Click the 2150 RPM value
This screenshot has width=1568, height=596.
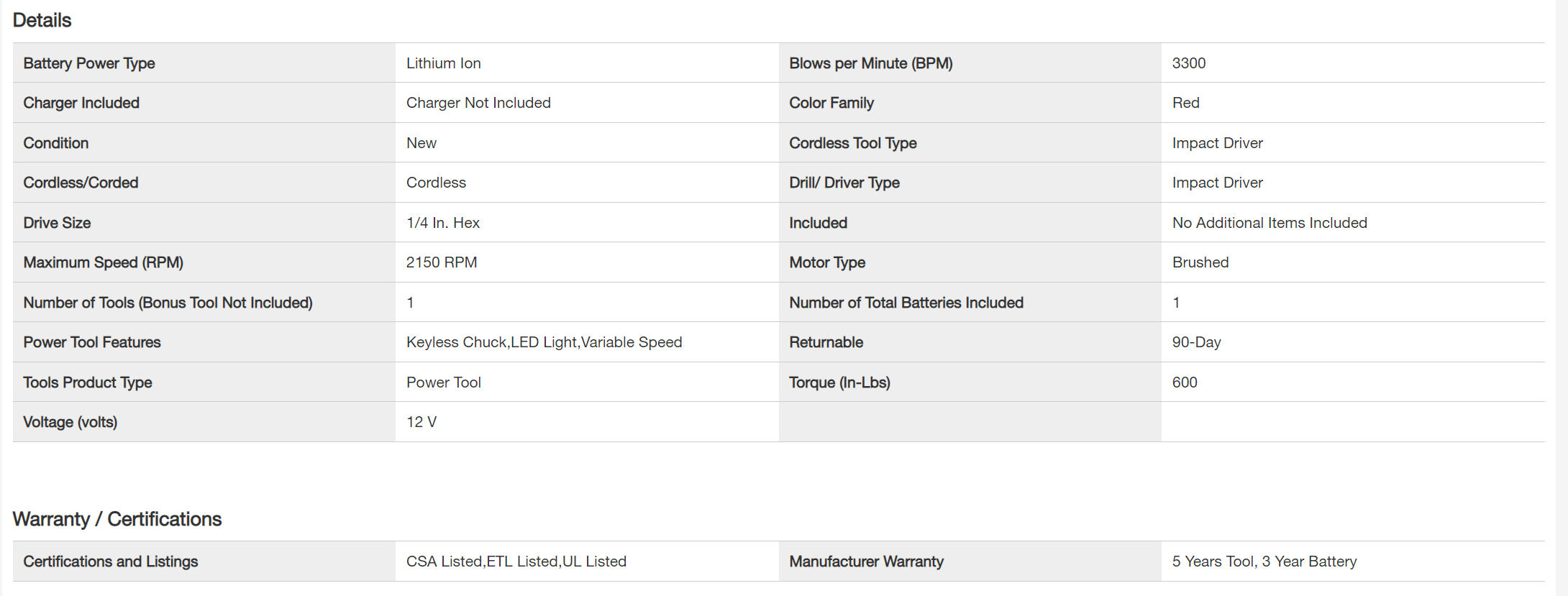(441, 262)
